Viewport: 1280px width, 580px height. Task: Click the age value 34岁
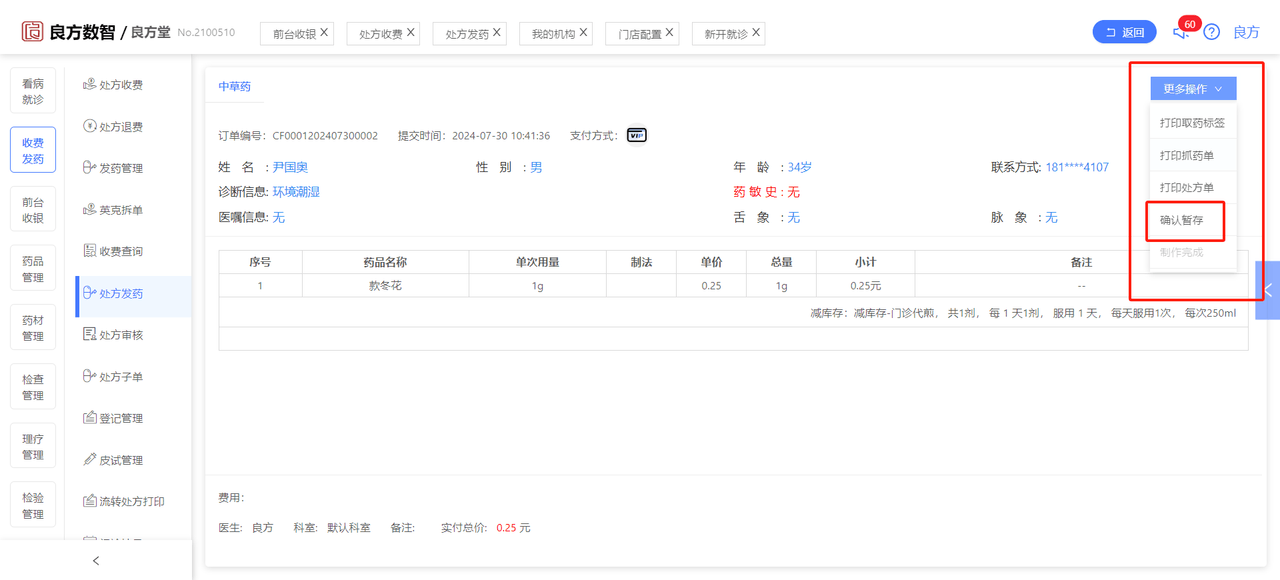coord(800,167)
